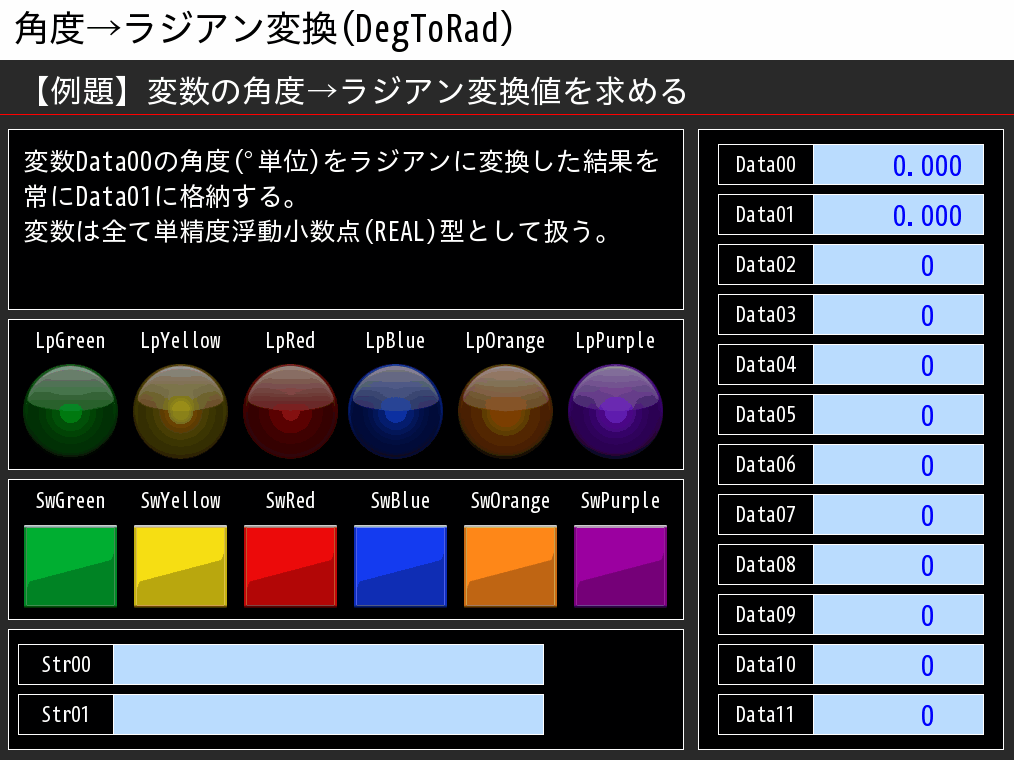Click the Data11 label
The image size is (1014, 760).
(x=766, y=715)
